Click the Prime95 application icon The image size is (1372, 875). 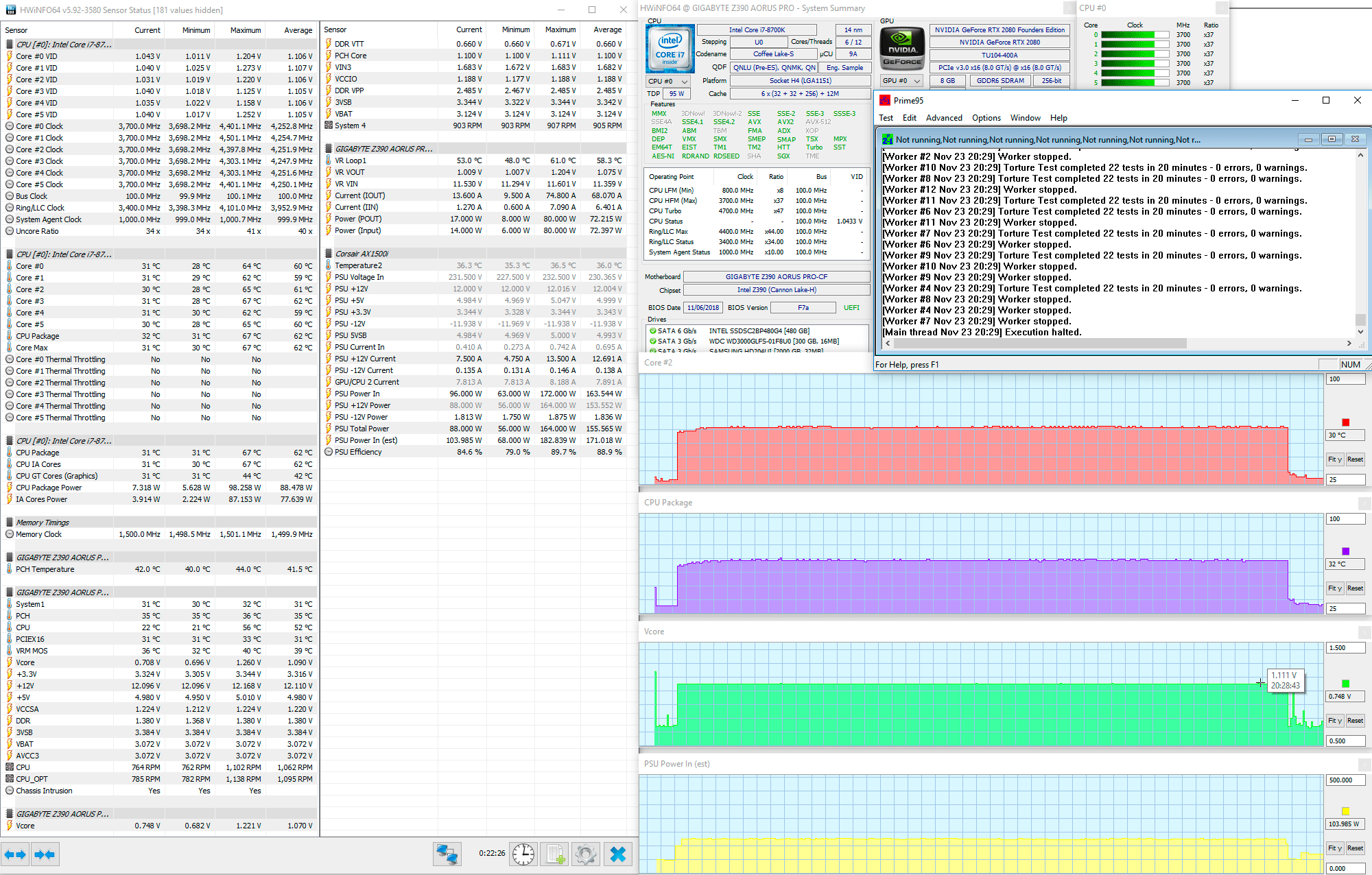coord(885,100)
